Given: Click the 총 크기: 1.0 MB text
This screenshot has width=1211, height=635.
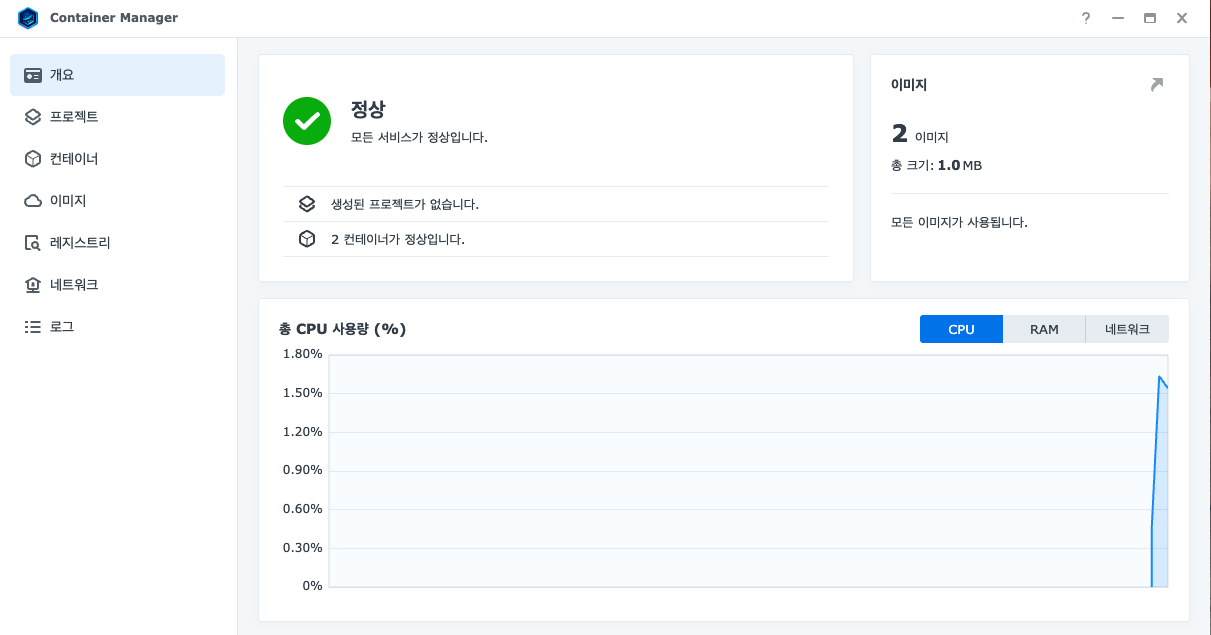Looking at the screenshot, I should (x=936, y=165).
